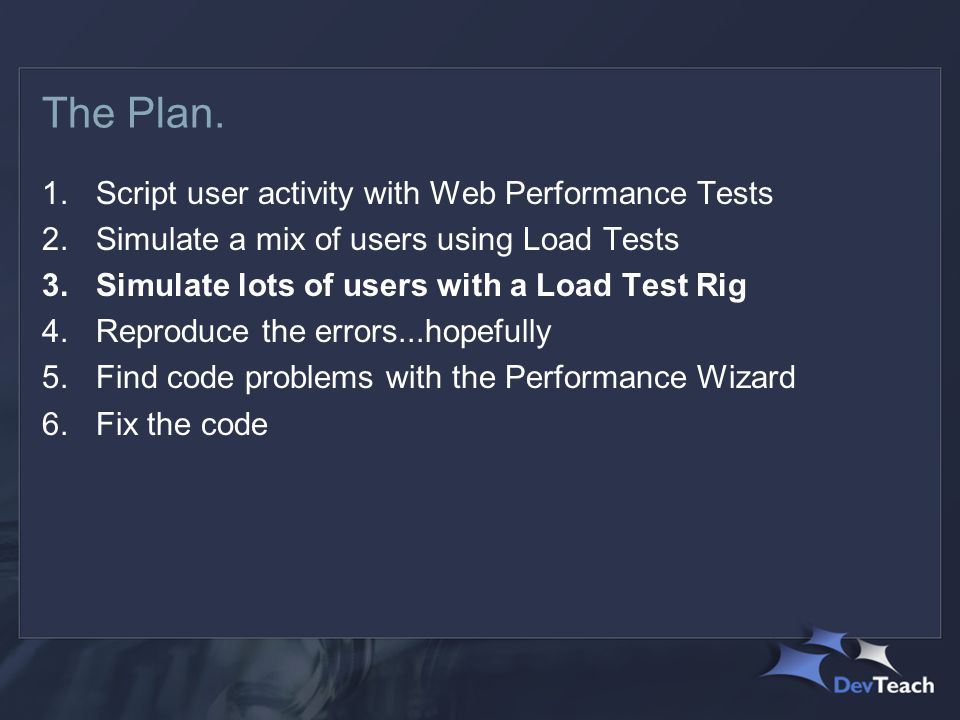Click bold list number 3
Screen dimensions: 960x720
54,285
